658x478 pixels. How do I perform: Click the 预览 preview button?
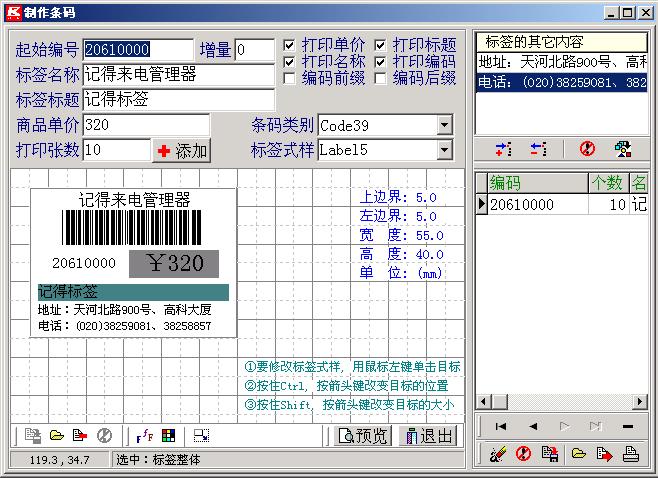[x=363, y=436]
